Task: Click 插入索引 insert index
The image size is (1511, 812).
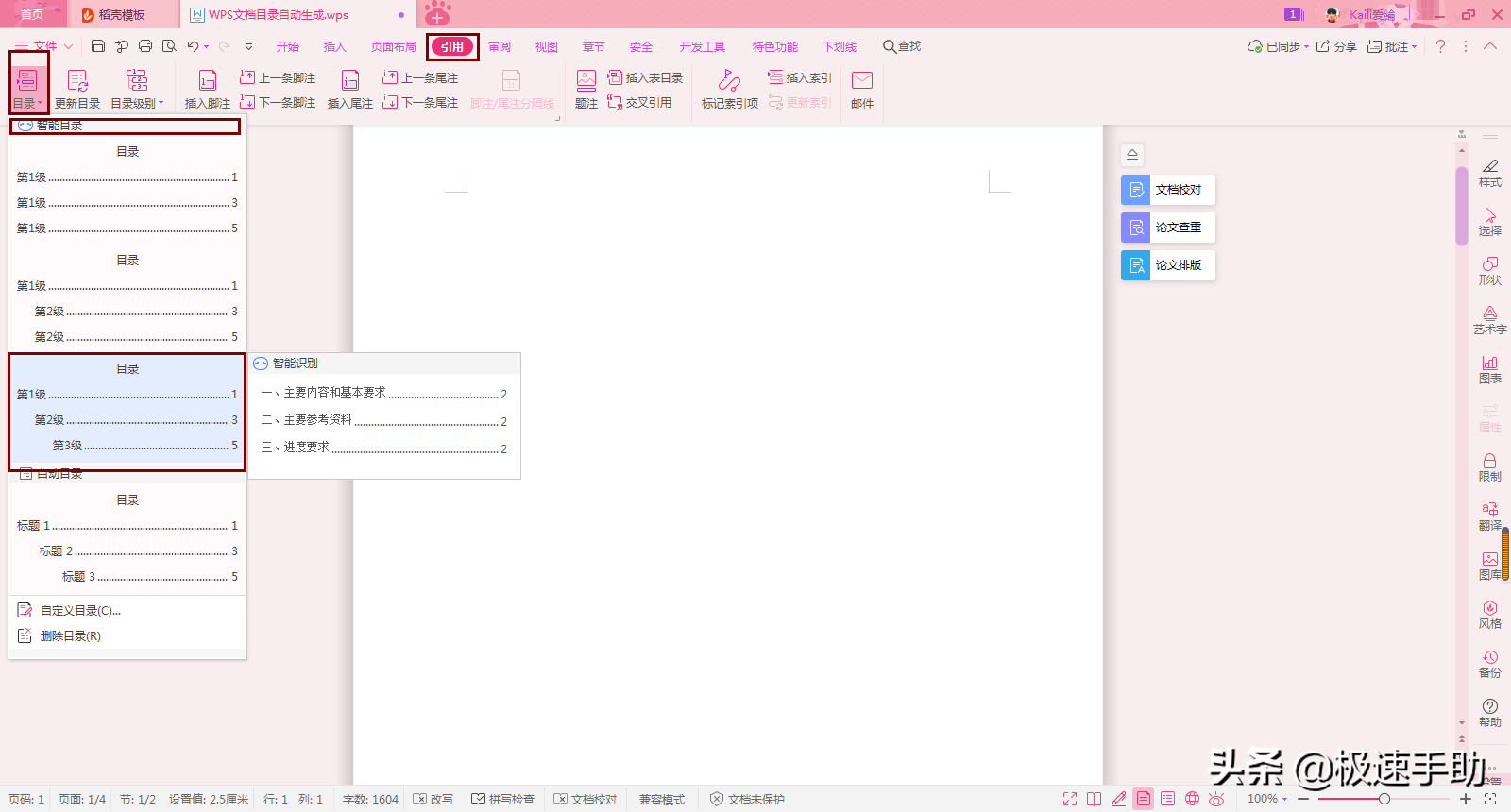Action: pos(800,77)
